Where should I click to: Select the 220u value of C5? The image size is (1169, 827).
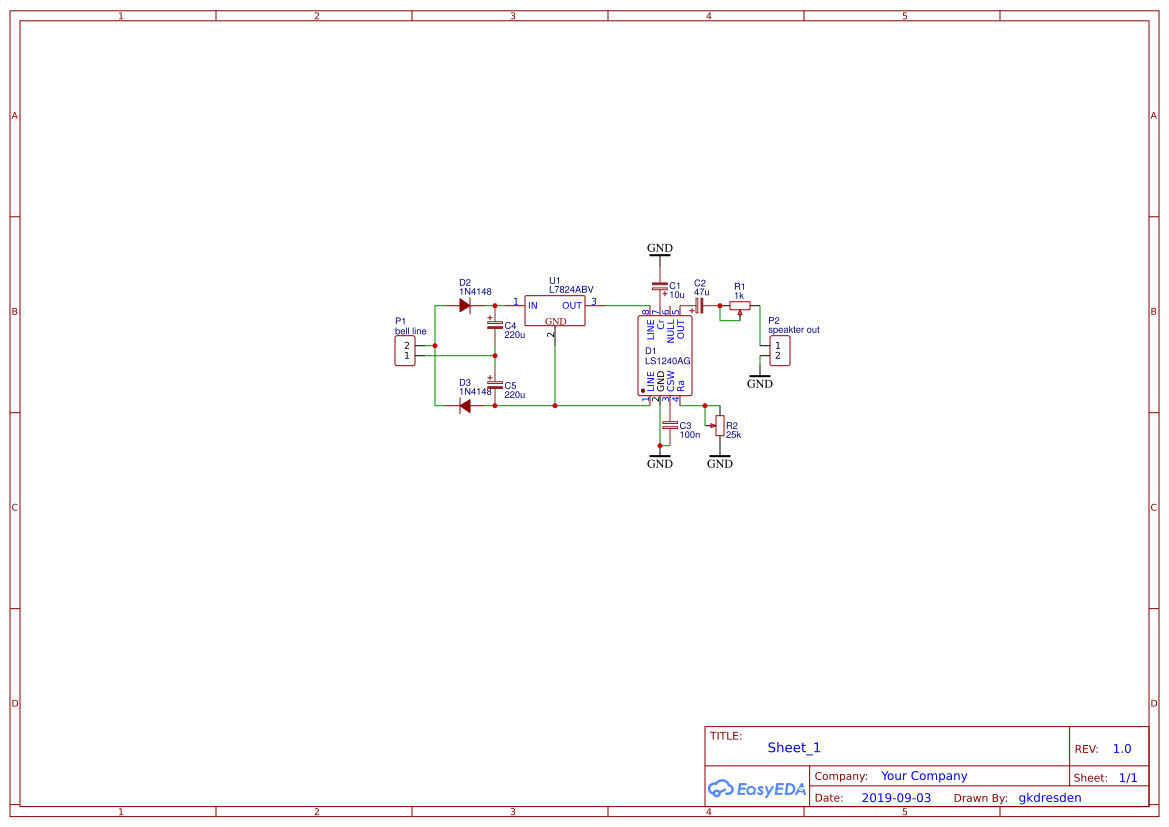(x=514, y=394)
